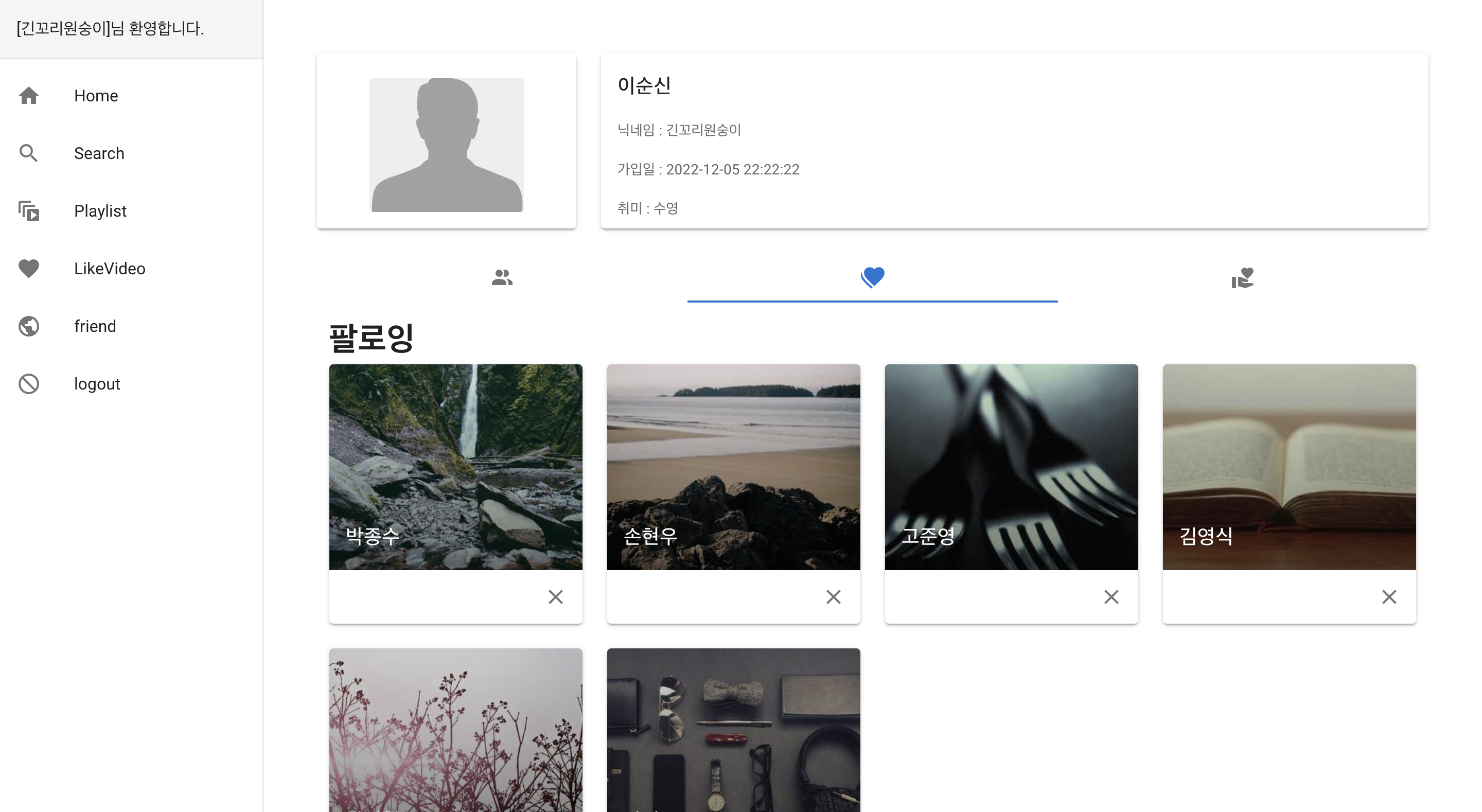This screenshot has height=812, width=1482.
Task: Select the Home icon in the sidebar
Action: (28, 96)
